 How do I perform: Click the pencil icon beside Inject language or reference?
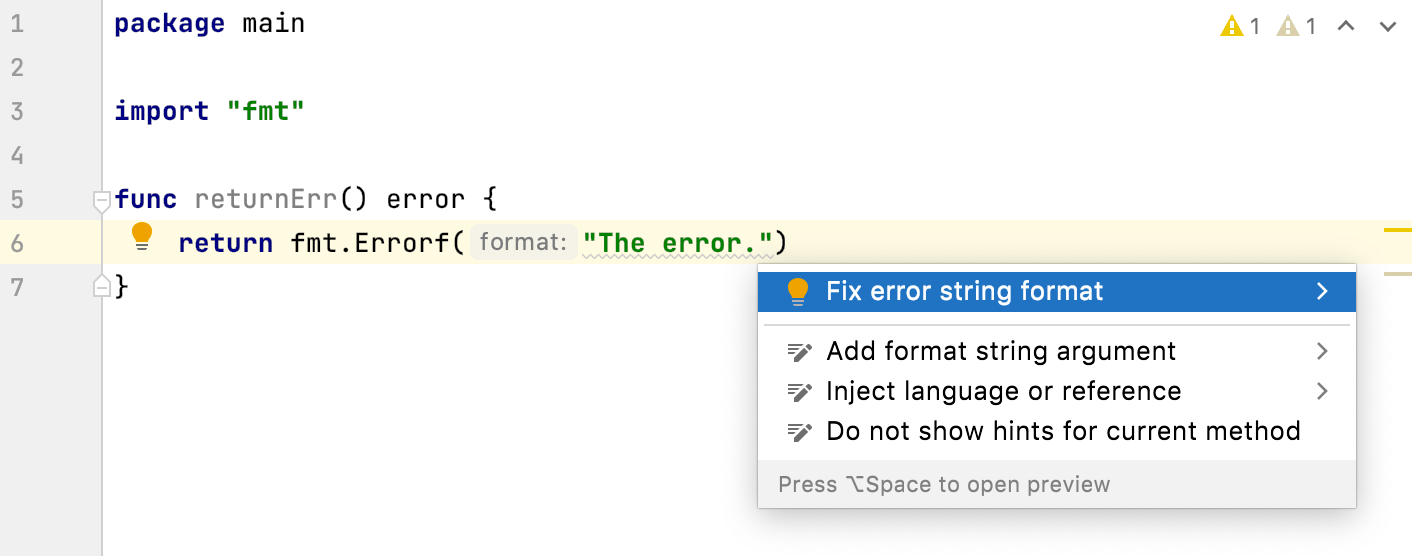coord(799,392)
